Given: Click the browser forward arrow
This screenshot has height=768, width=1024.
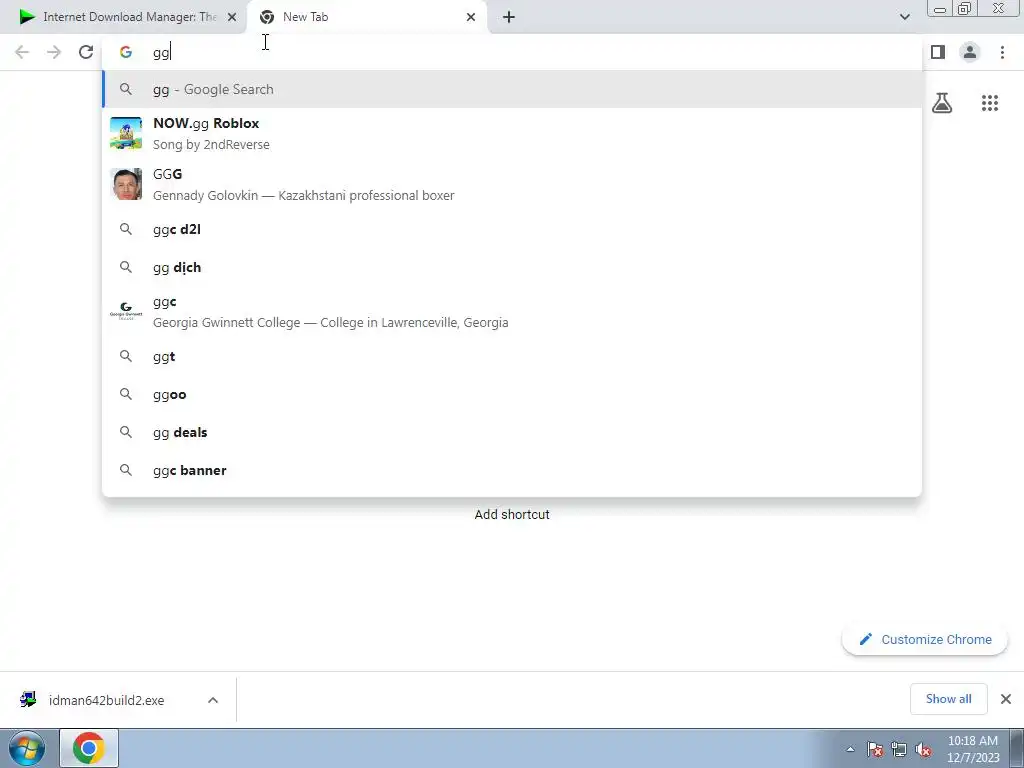Looking at the screenshot, I should tap(54, 52).
